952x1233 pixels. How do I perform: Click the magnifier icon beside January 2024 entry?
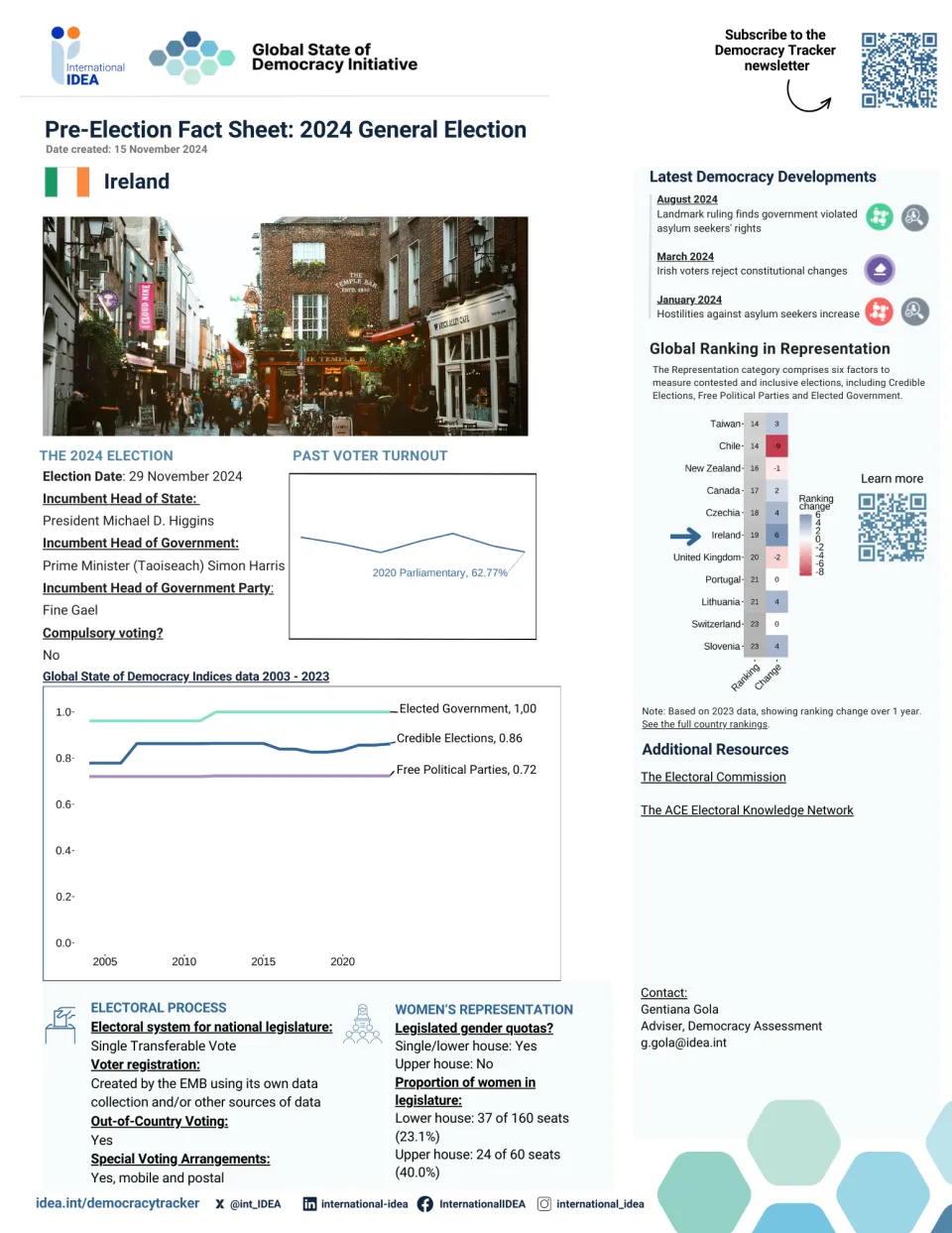coord(914,311)
